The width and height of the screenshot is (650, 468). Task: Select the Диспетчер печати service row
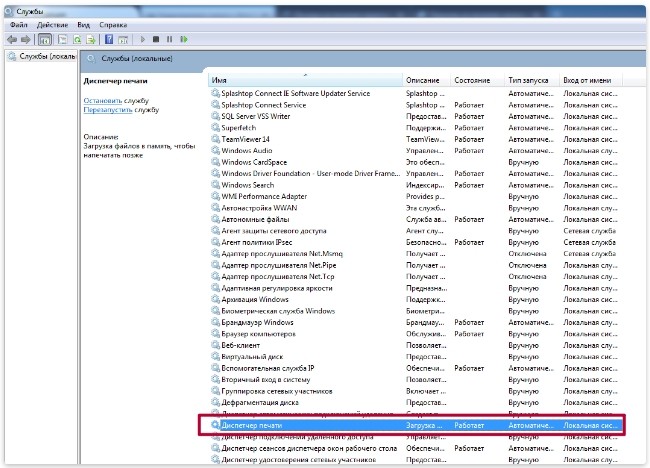pos(416,425)
